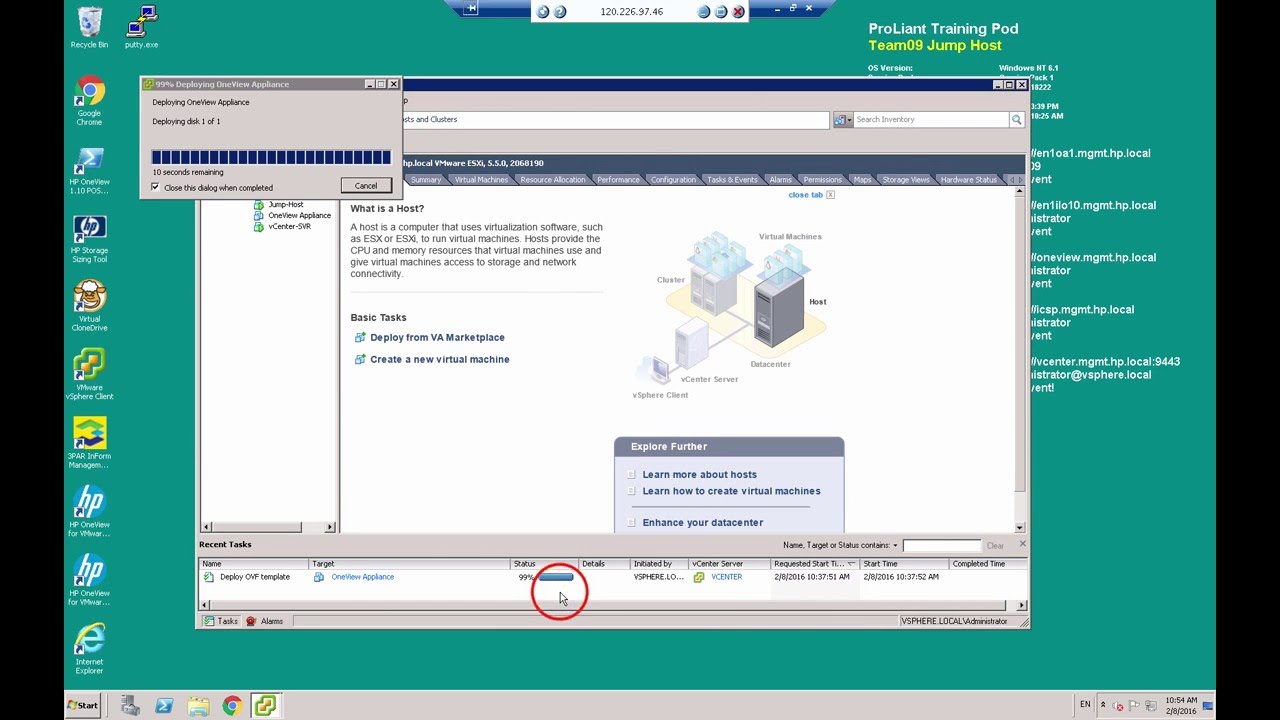This screenshot has width=1280, height=720.
Task: Click the VCENTER server link in Recent Tasks
Action: [726, 577]
